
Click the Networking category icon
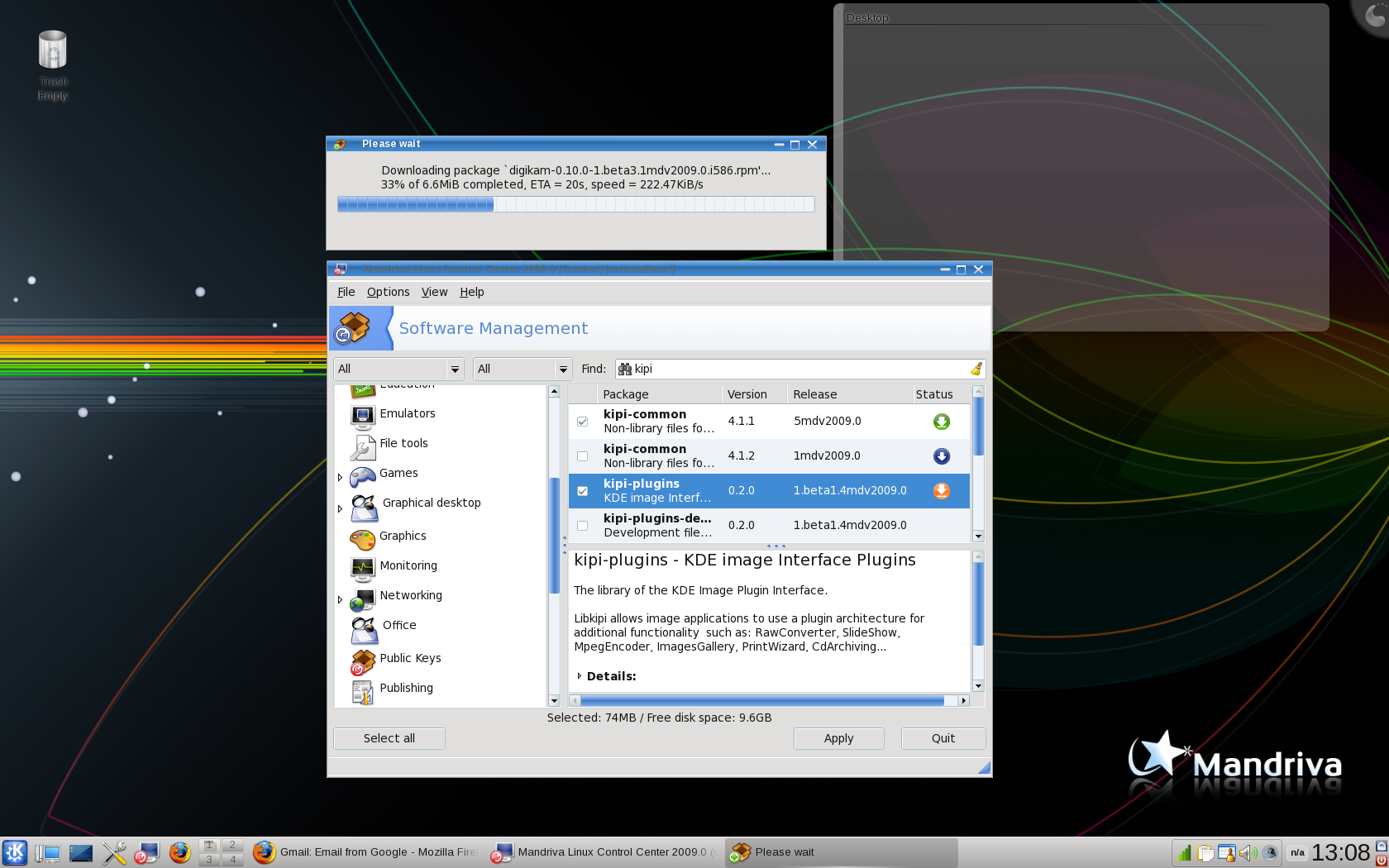tap(362, 599)
